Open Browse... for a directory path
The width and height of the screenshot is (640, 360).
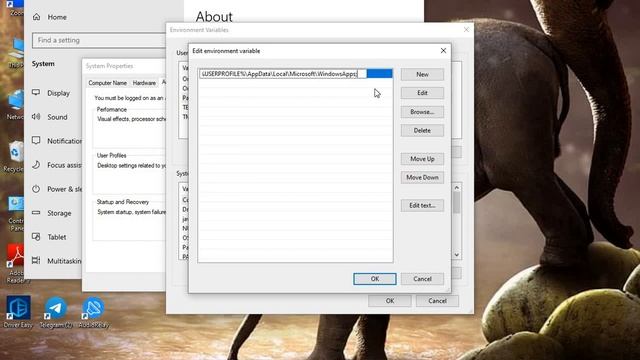422,112
